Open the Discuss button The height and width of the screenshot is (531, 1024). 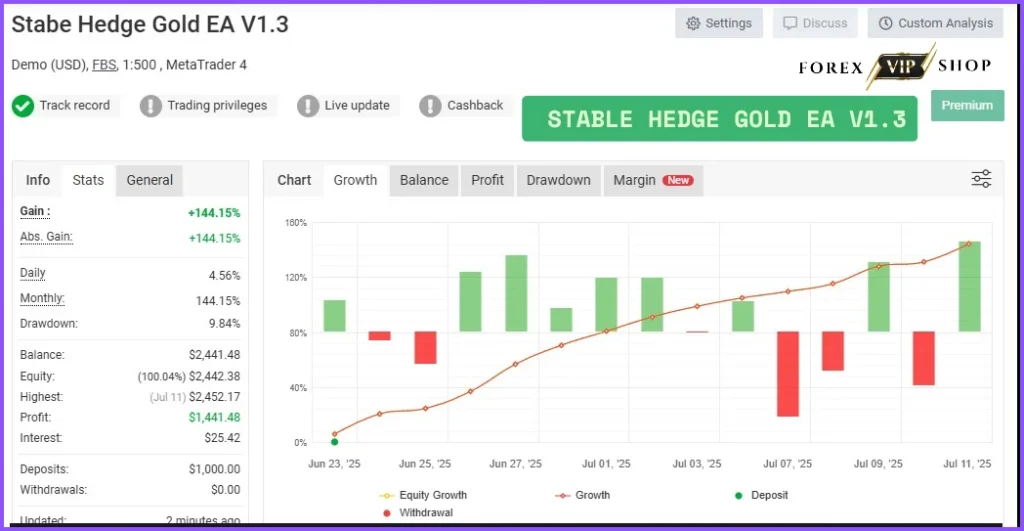pos(815,24)
